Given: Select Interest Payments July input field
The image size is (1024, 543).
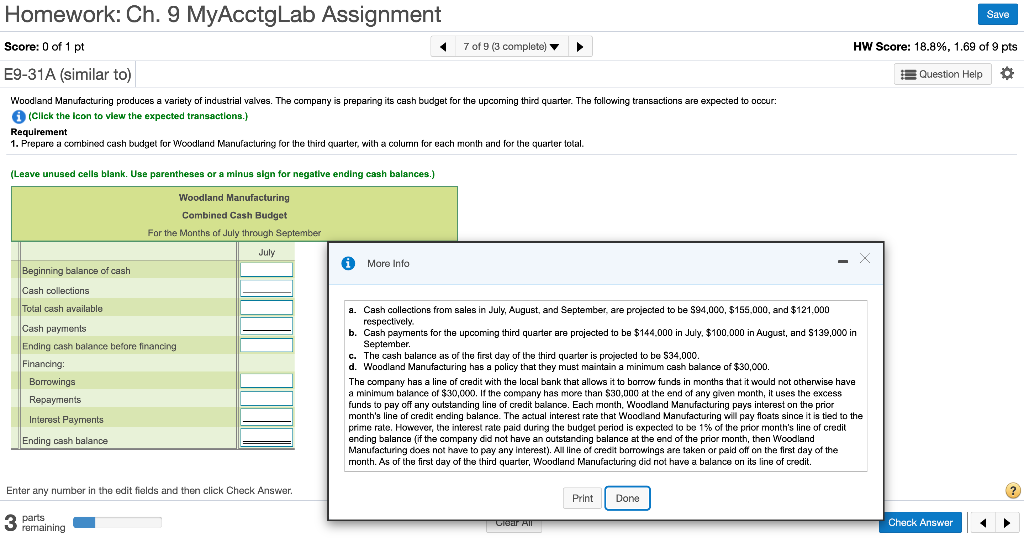Looking at the screenshot, I should tap(266, 417).
